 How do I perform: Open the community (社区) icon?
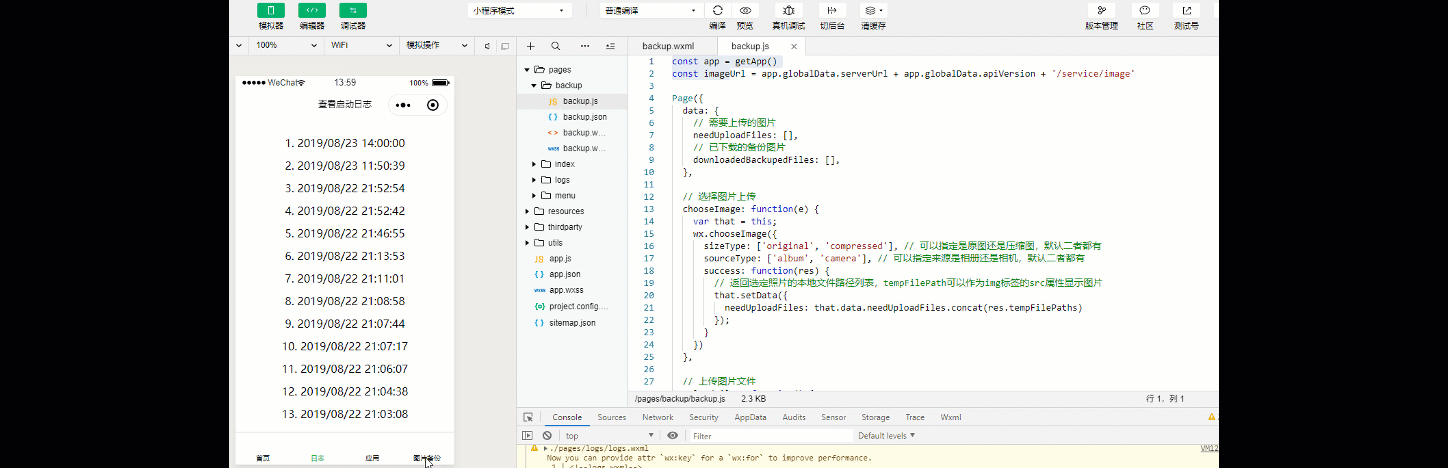1145,10
